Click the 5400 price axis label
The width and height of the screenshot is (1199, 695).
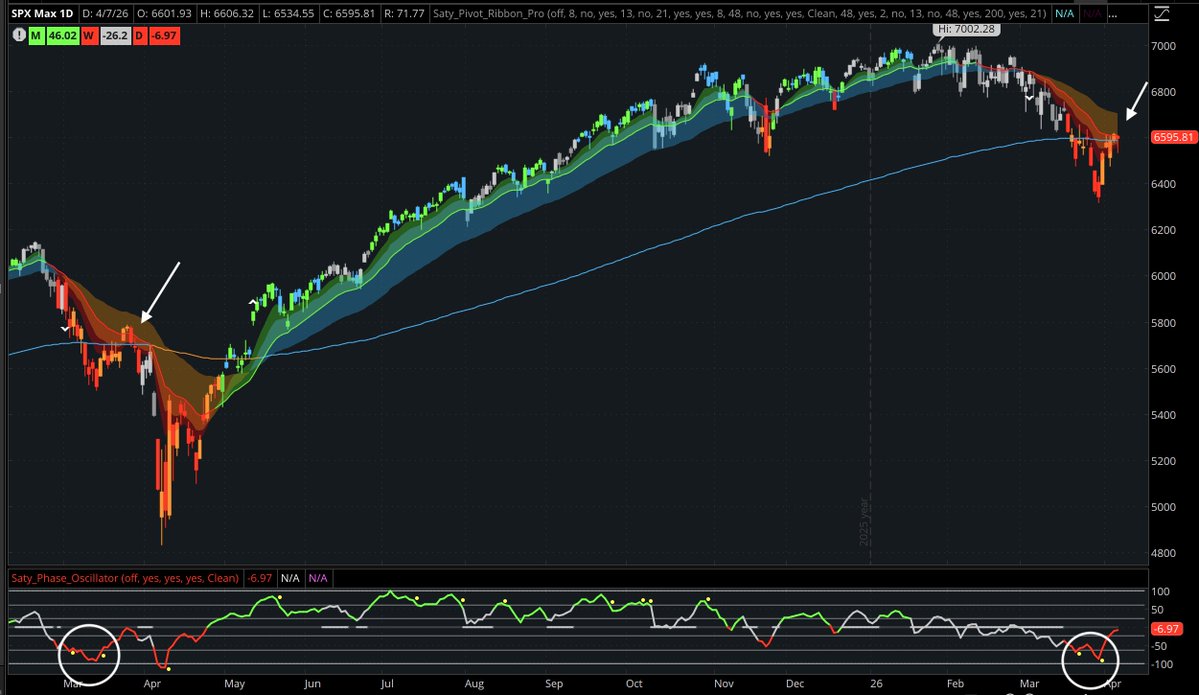(x=1163, y=414)
